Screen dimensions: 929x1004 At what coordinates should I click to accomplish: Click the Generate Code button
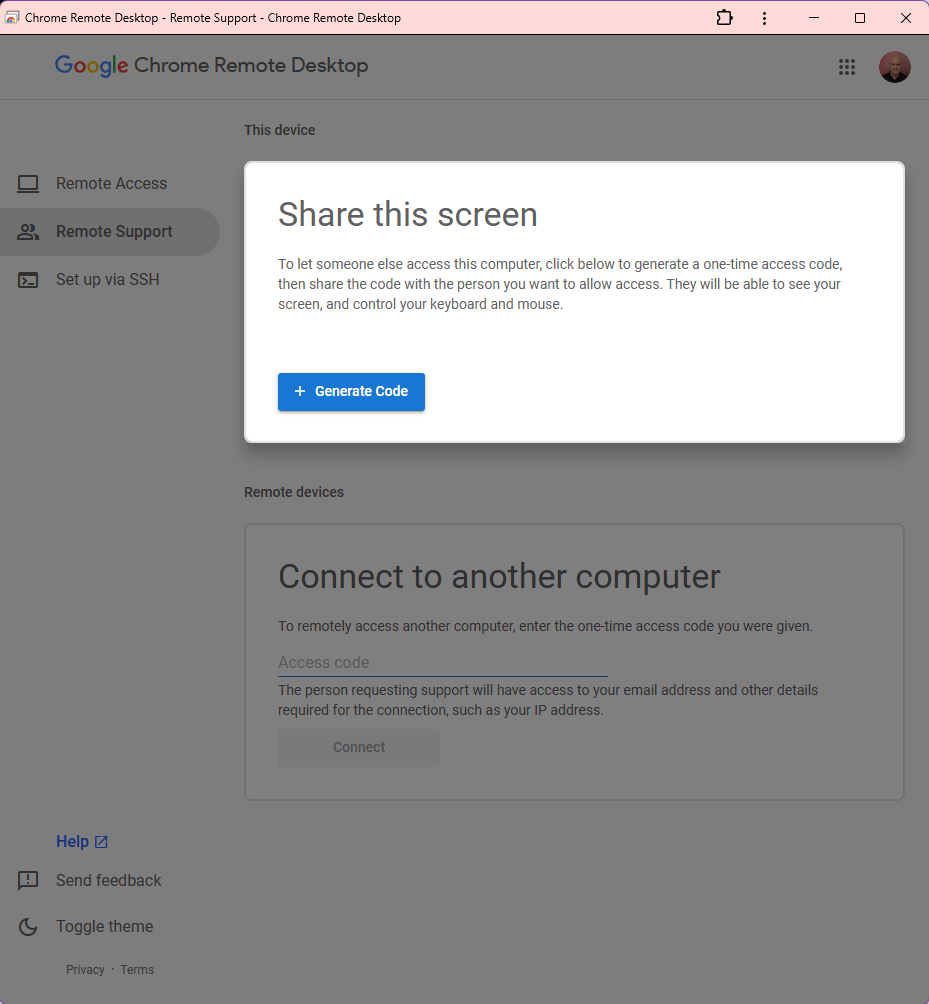pos(351,391)
